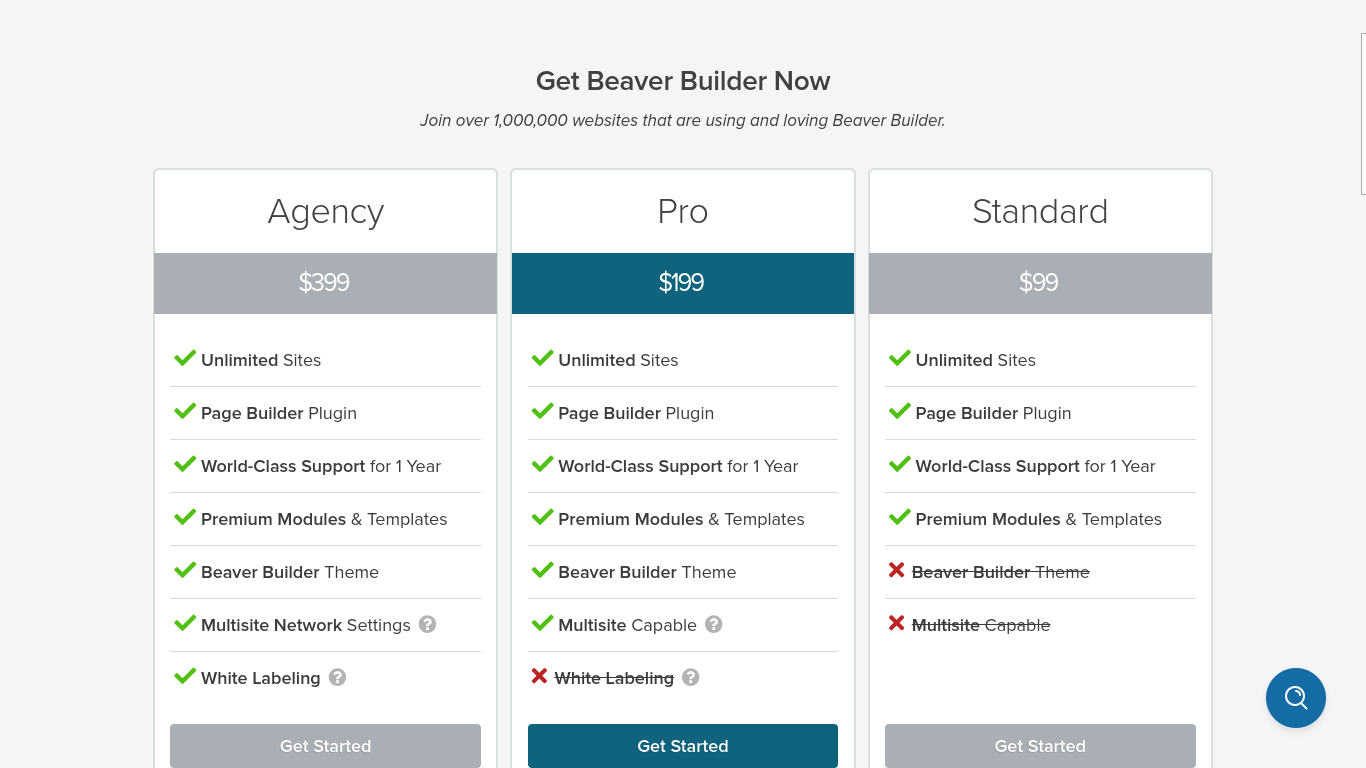
Task: Click the green check for Pro Beaver Builder Theme
Action: (x=542, y=570)
